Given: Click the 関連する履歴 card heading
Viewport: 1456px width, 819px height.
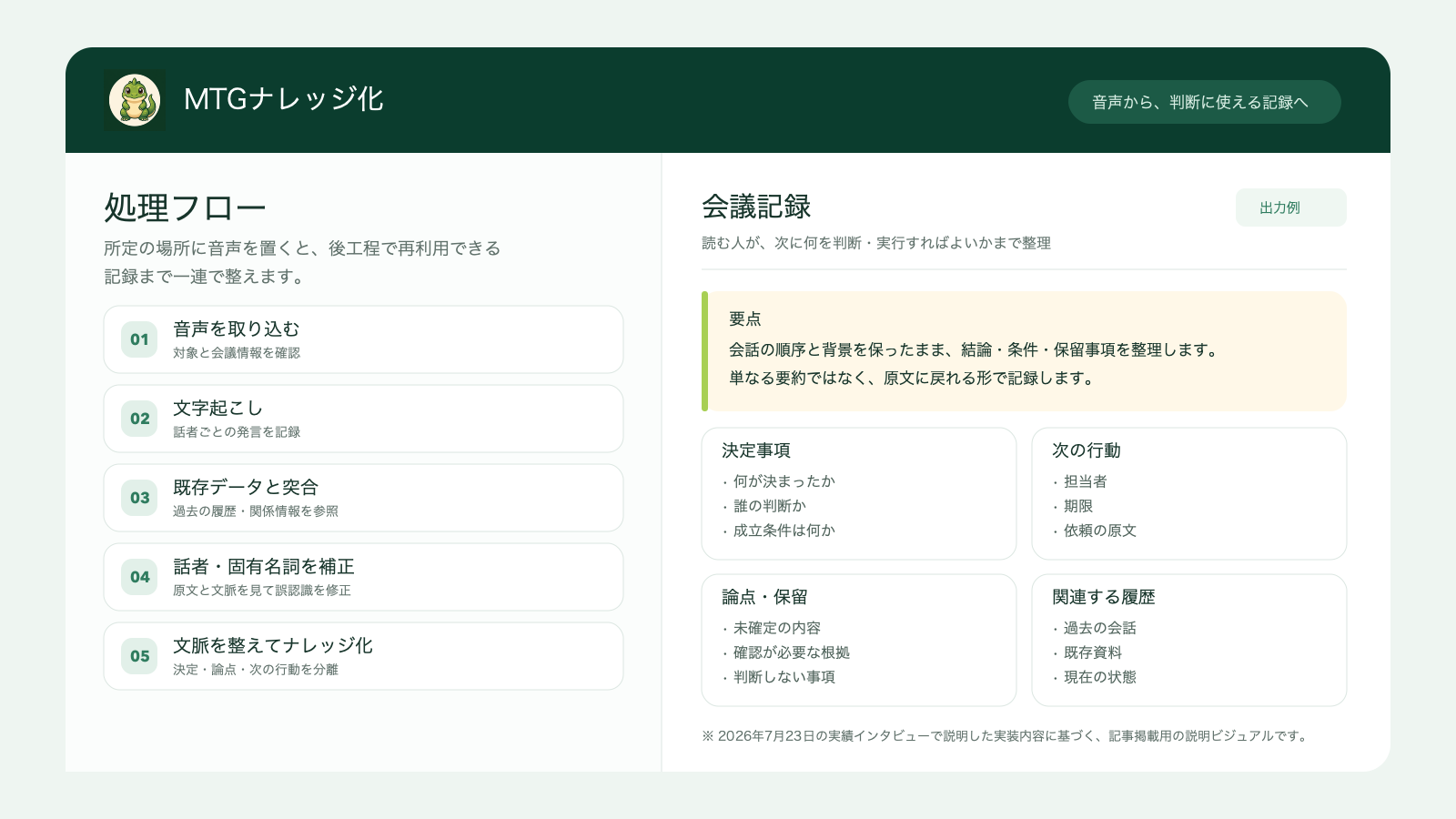Looking at the screenshot, I should 1104,597.
